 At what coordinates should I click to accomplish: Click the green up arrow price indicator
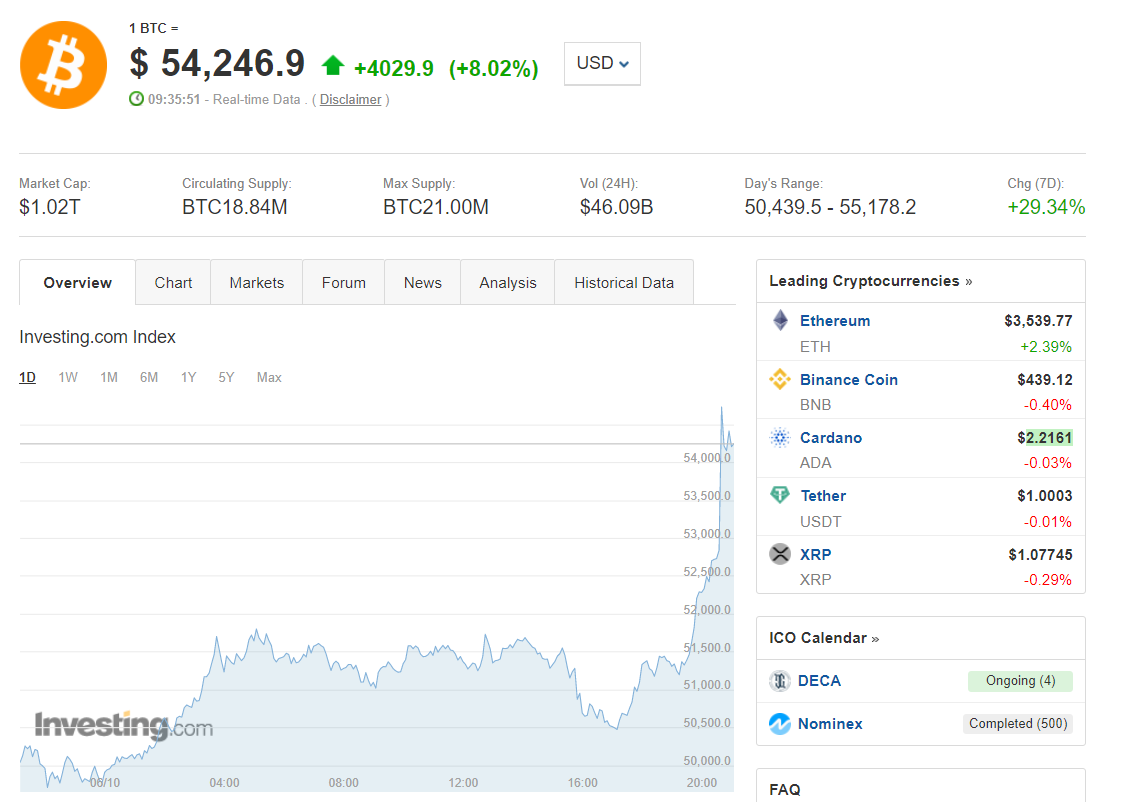click(333, 66)
